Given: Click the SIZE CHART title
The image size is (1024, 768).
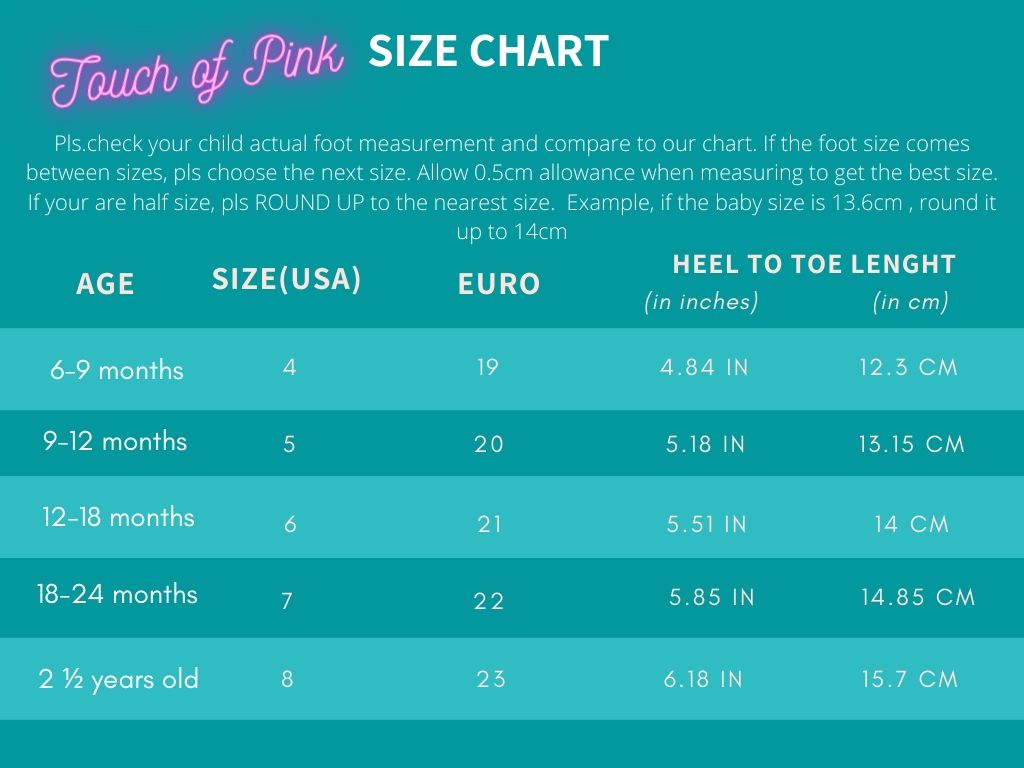Looking at the screenshot, I should [488, 52].
